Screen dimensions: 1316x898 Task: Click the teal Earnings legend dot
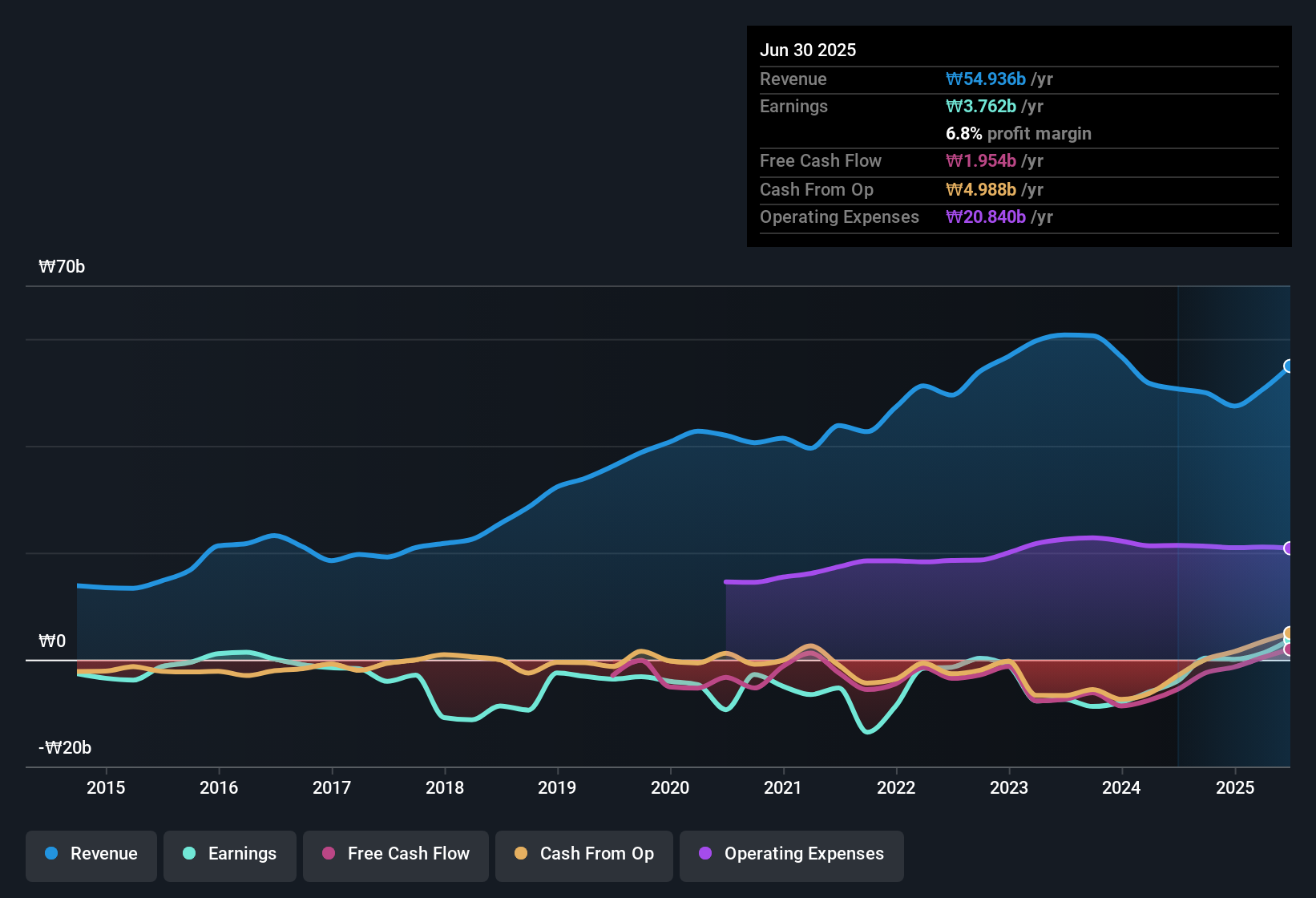click(189, 854)
